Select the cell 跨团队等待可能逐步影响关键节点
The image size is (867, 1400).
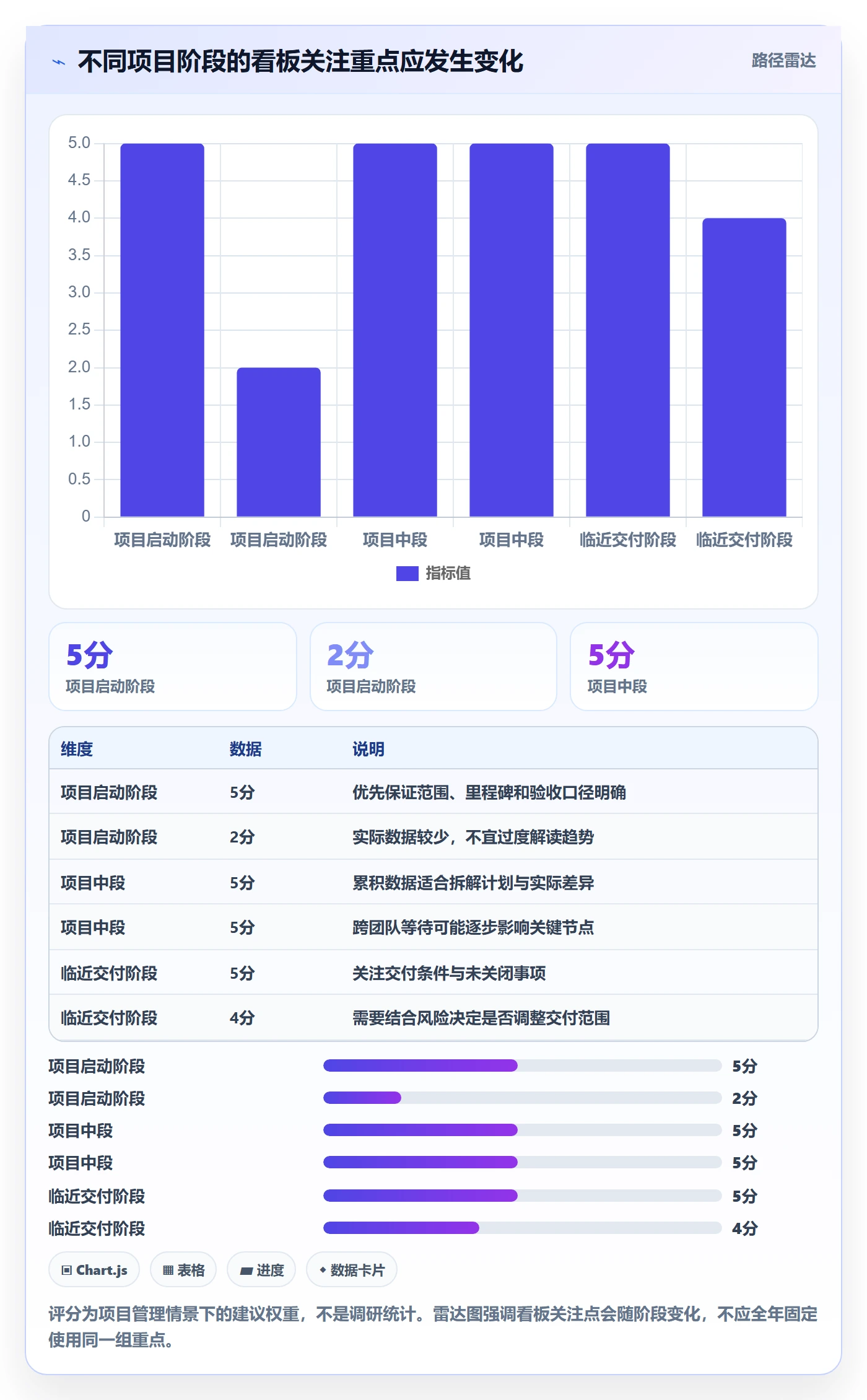[x=473, y=927]
